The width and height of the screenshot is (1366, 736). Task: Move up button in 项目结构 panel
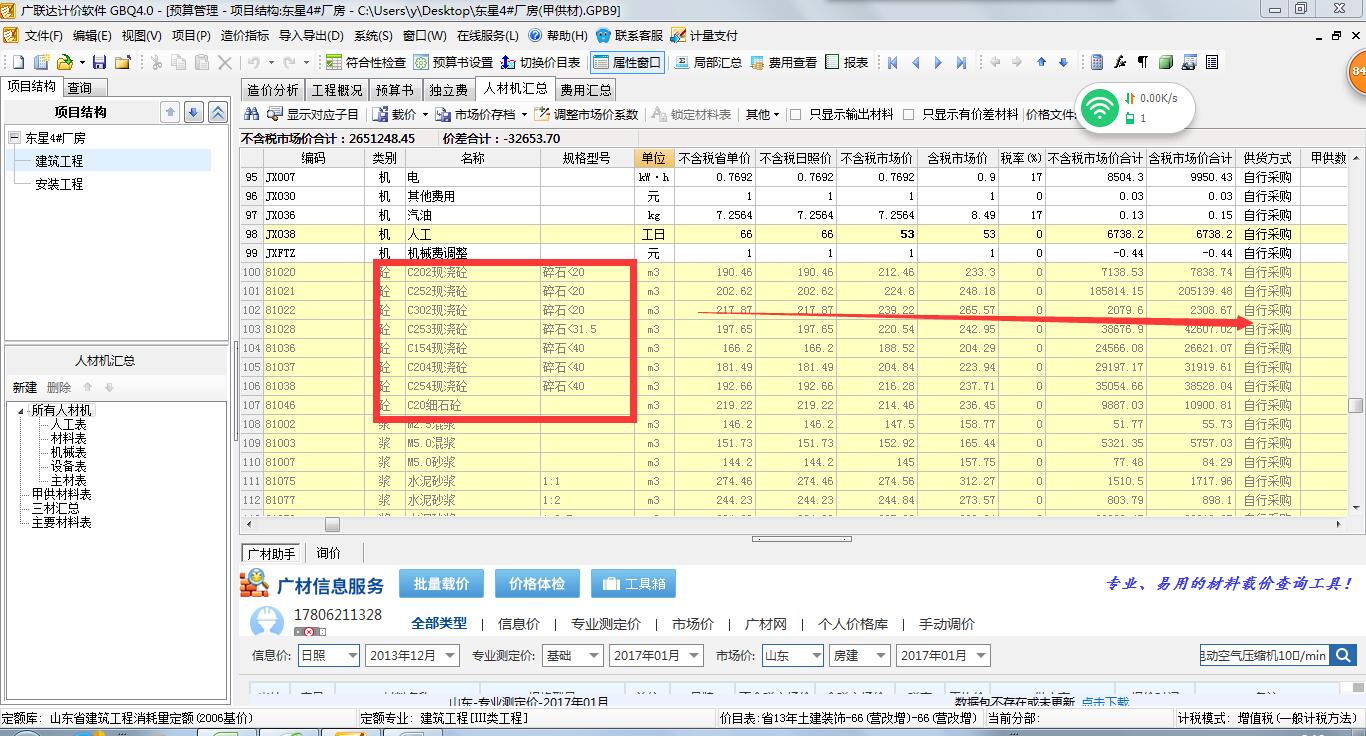171,112
